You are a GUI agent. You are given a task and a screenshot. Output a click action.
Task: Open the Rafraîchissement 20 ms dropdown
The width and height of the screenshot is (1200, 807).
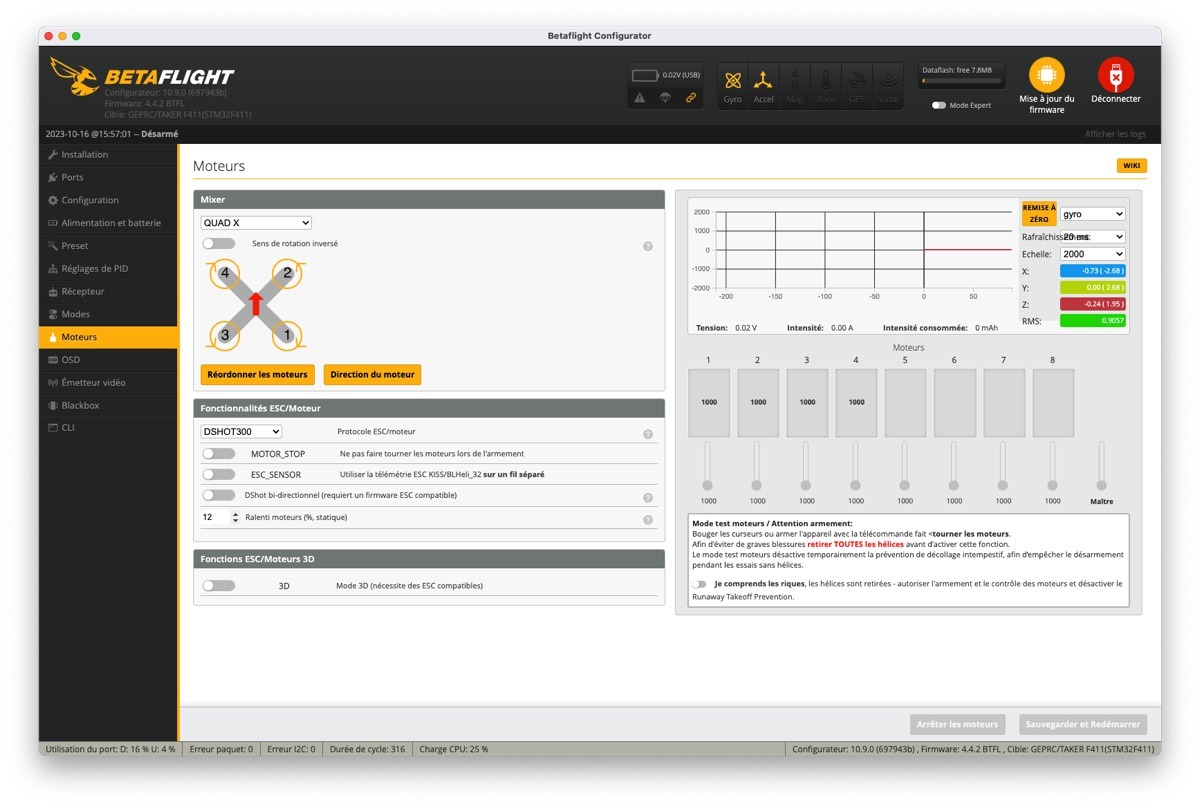tap(1093, 237)
